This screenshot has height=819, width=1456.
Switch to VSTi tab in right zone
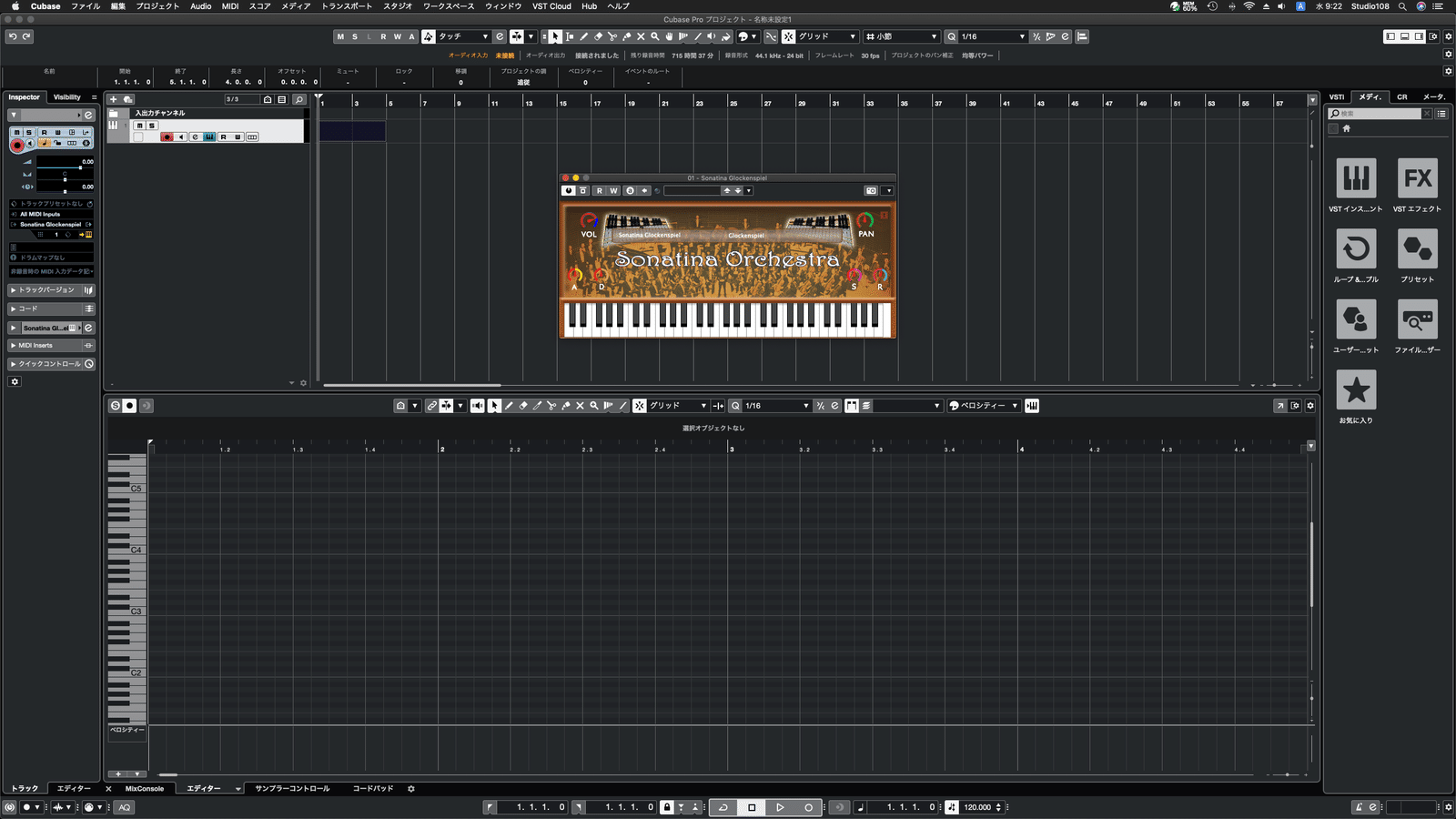[x=1337, y=97]
